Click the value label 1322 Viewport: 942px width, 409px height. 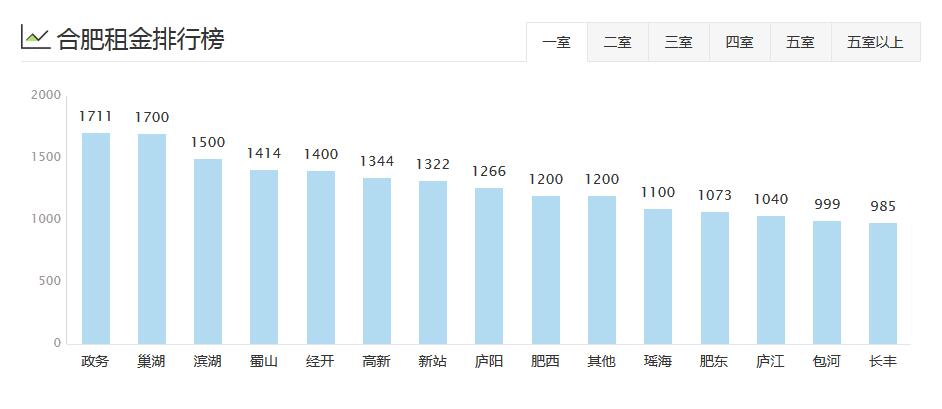pos(433,164)
